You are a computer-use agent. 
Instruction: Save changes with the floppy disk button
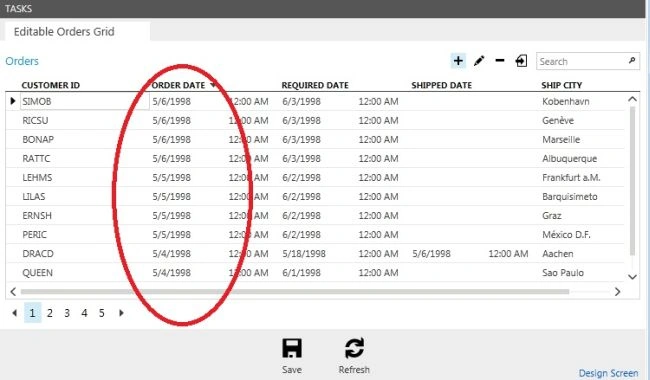(292, 355)
